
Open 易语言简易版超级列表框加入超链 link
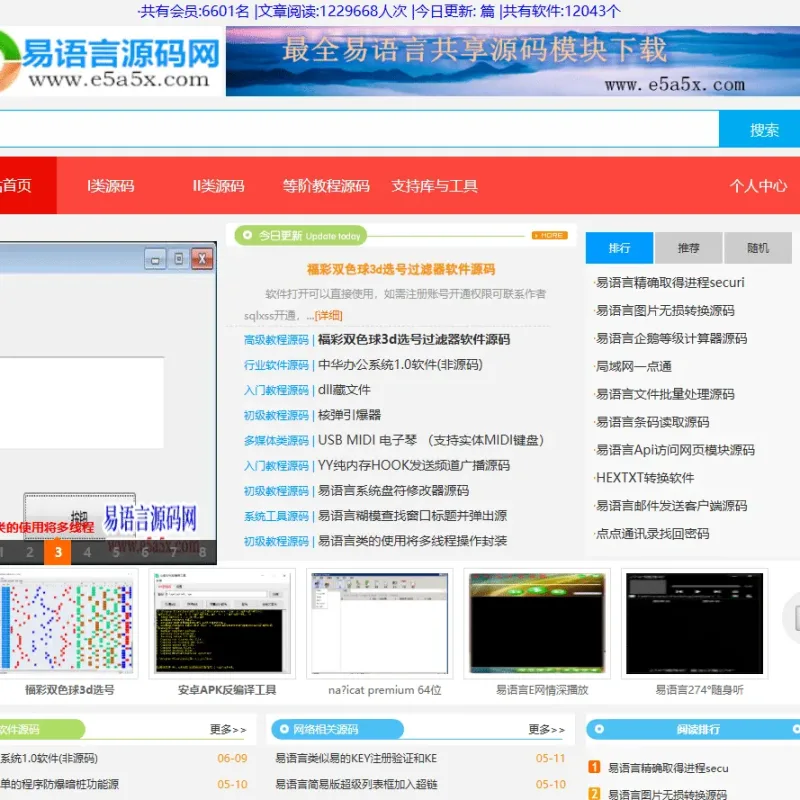point(356,784)
